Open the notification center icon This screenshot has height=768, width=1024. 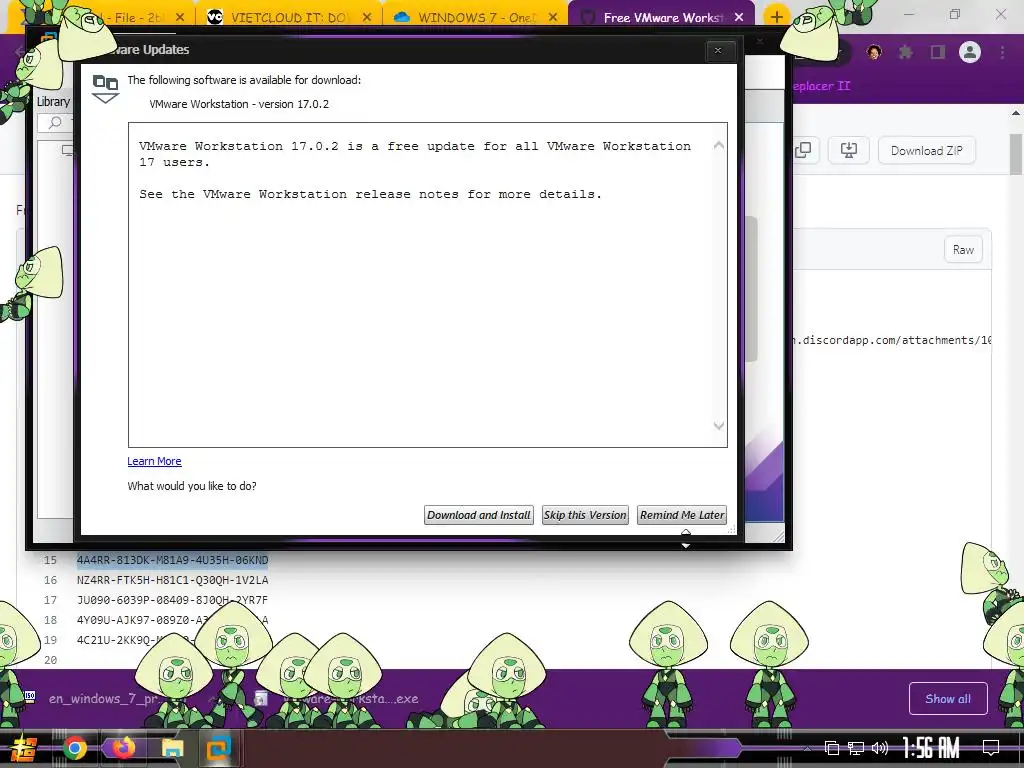[x=991, y=748]
